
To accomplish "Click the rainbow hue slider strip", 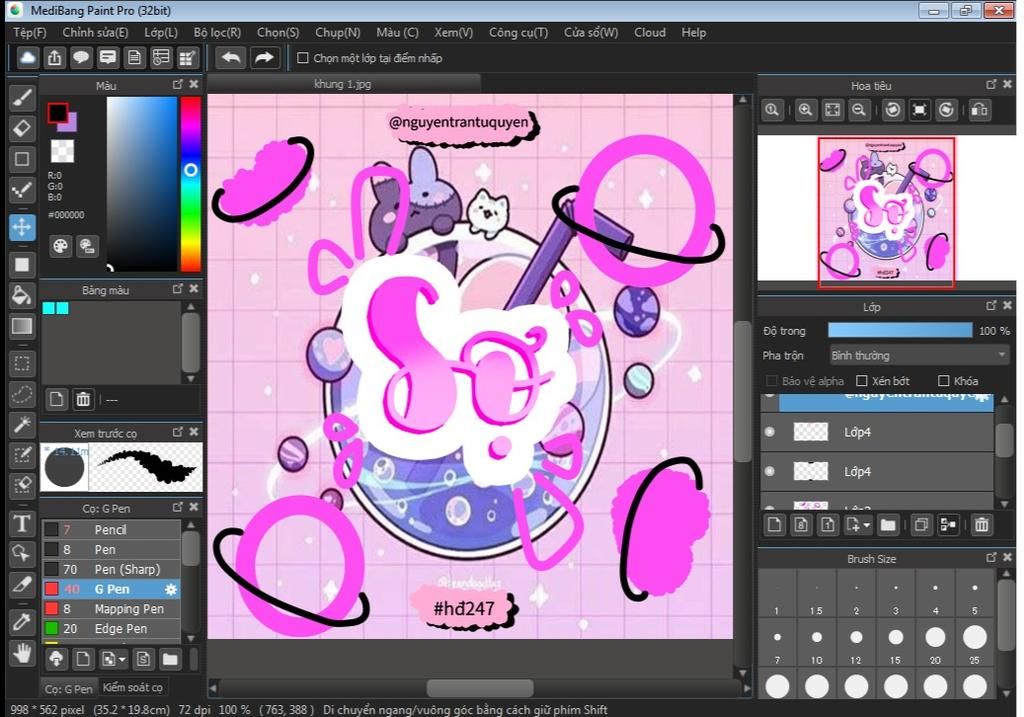I will [x=191, y=183].
